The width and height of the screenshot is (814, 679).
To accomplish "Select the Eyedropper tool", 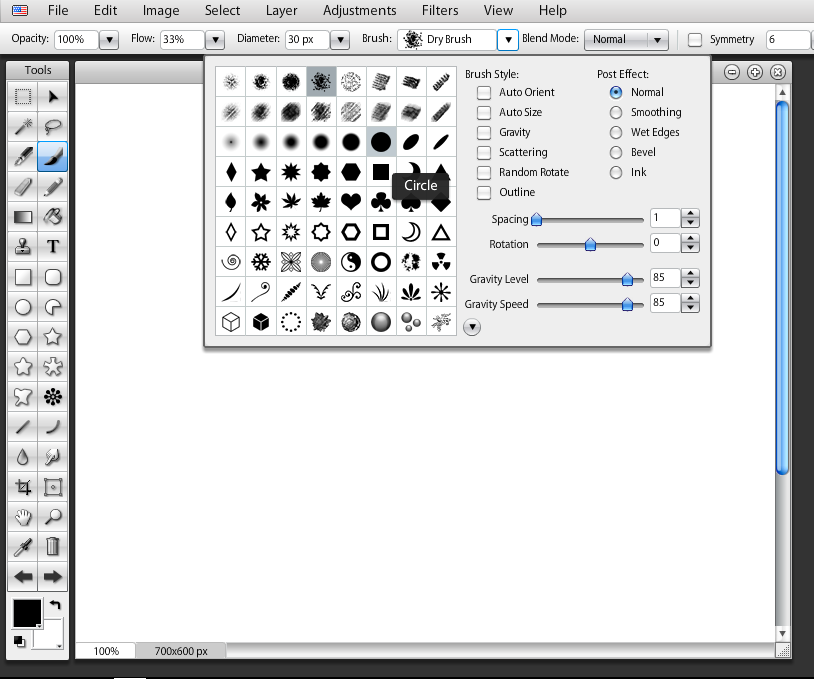I will coord(23,547).
